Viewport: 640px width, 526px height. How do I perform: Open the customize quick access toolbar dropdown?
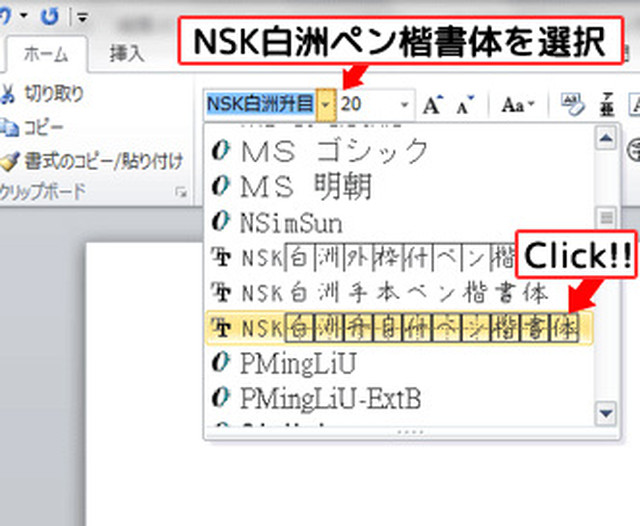[x=82, y=17]
